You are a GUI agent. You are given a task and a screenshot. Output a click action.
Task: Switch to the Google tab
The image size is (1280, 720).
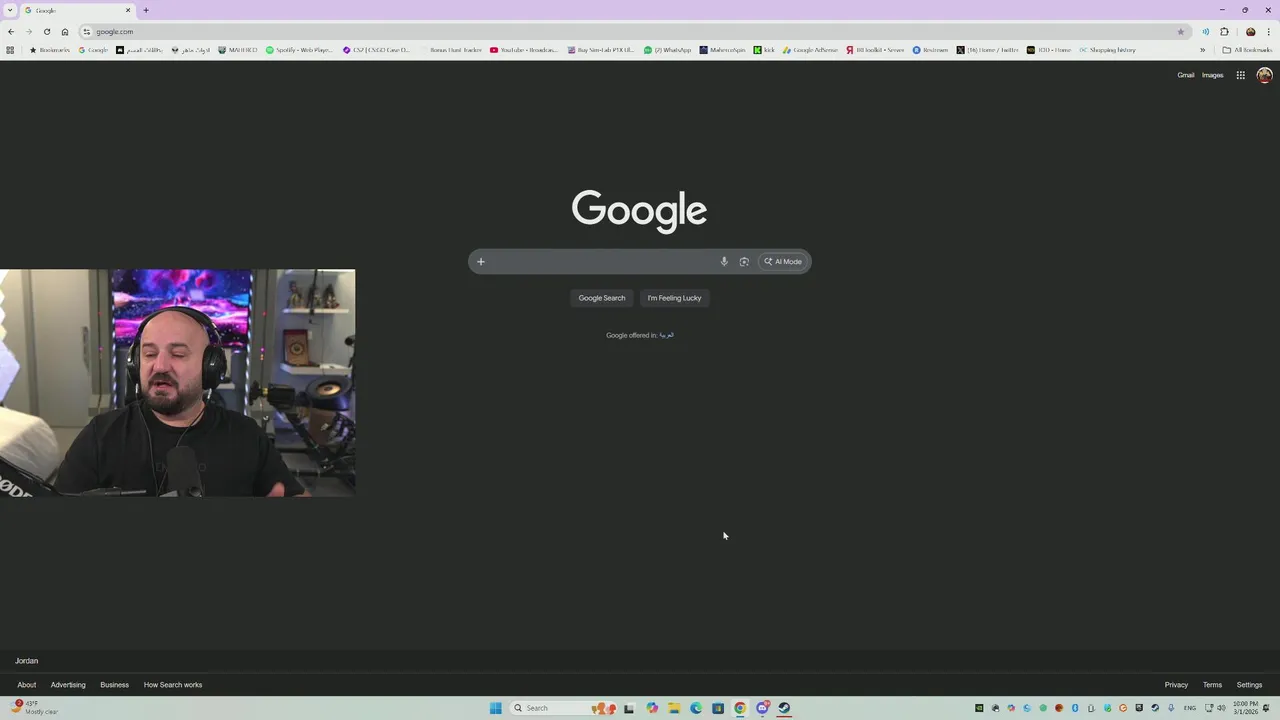[78, 10]
